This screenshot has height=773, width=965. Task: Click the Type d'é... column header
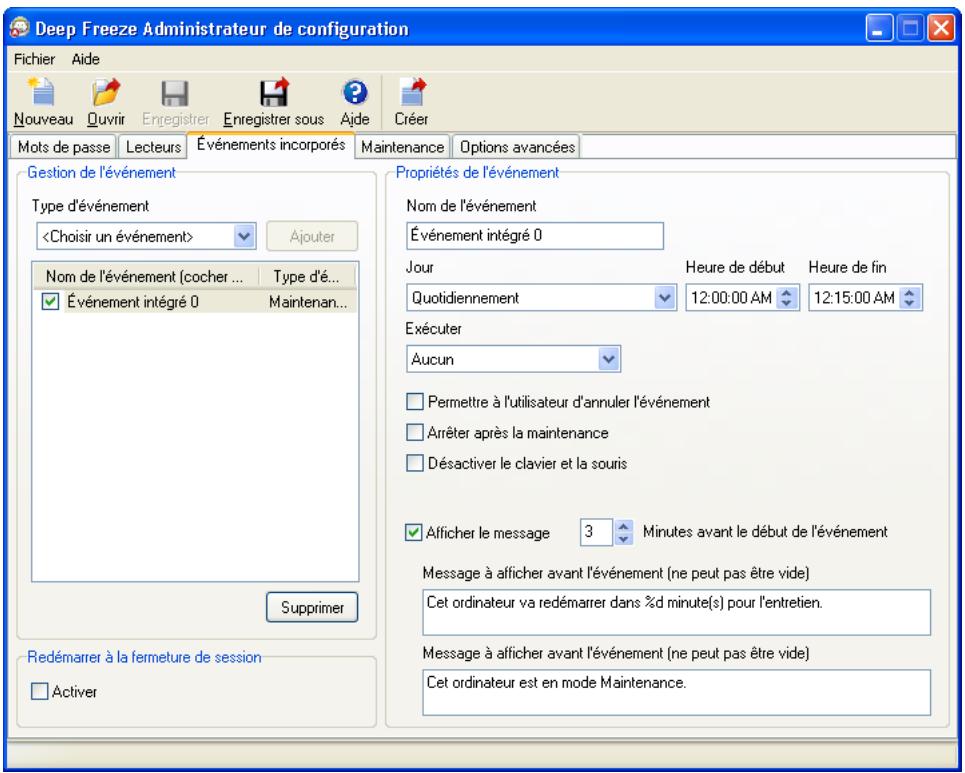click(x=306, y=276)
